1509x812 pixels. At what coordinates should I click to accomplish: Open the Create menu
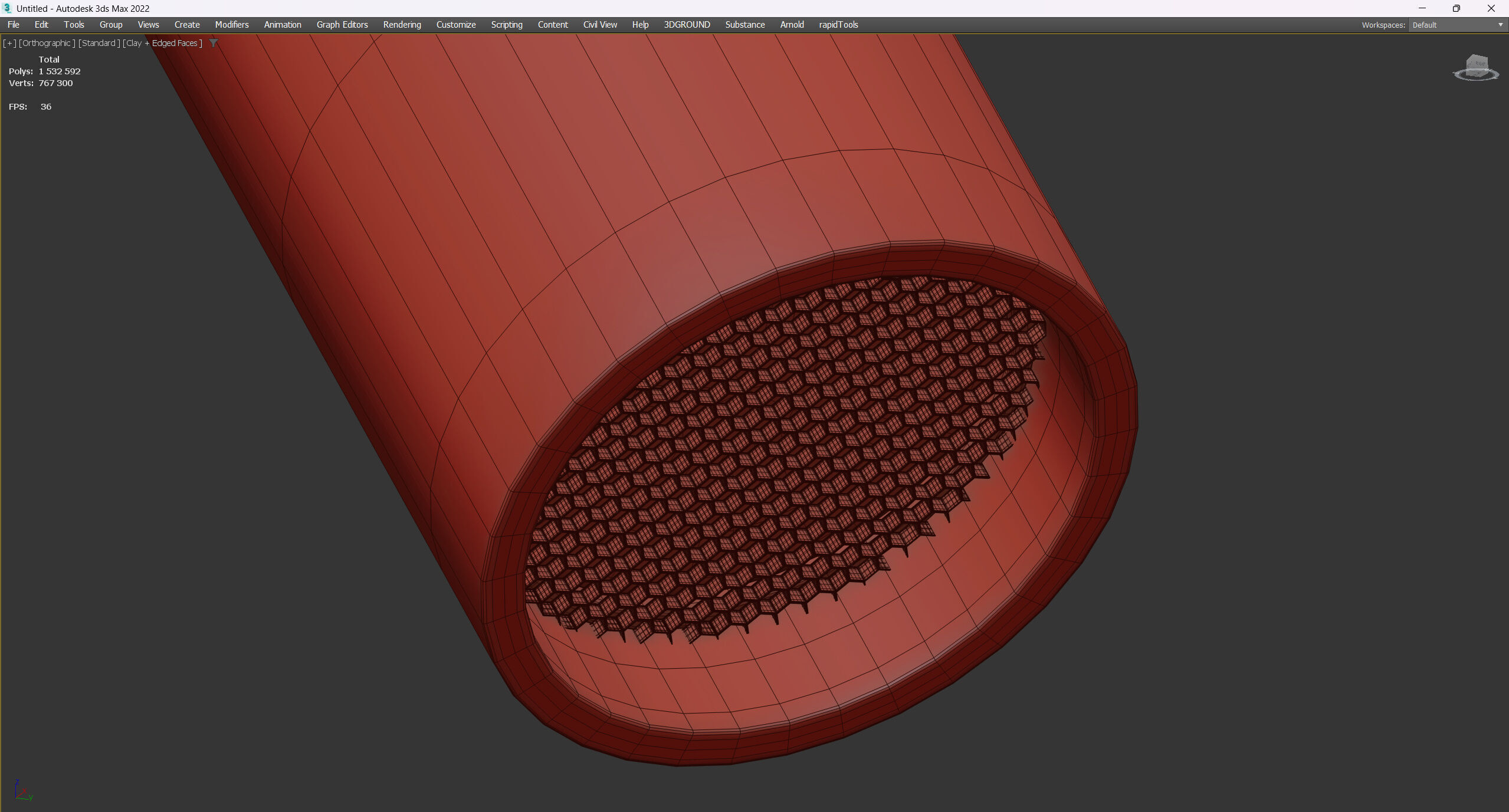(x=187, y=25)
